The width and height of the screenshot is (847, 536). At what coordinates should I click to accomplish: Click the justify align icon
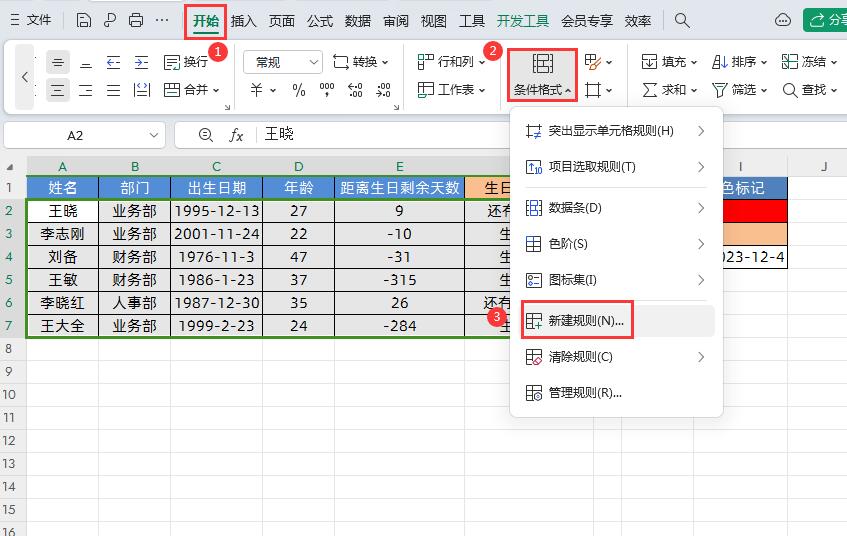[x=113, y=90]
